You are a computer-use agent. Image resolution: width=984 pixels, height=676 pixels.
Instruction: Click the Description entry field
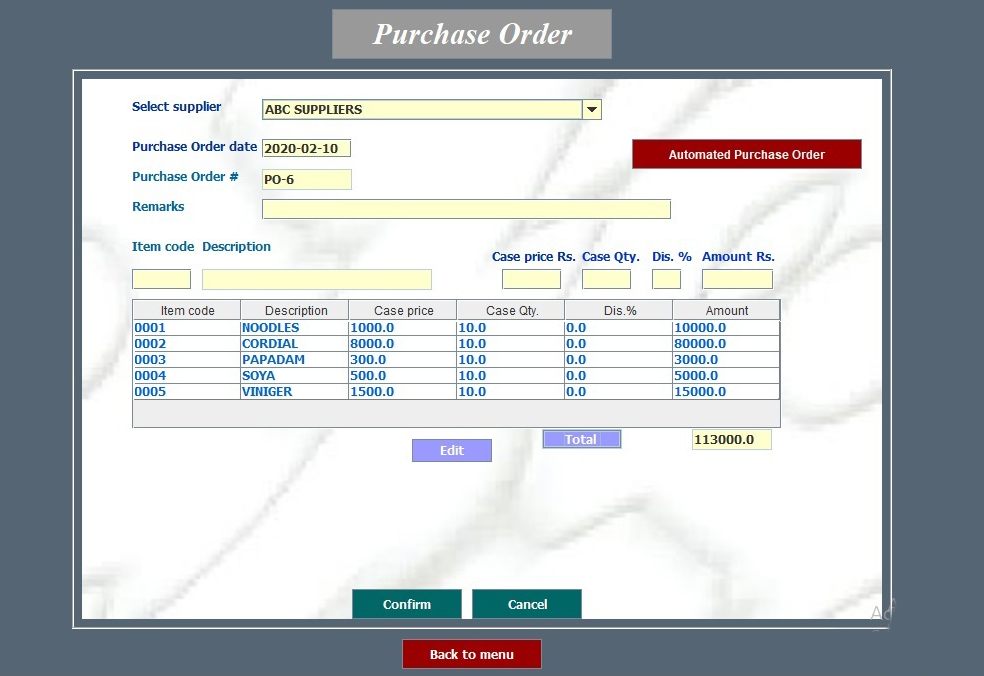[317, 279]
